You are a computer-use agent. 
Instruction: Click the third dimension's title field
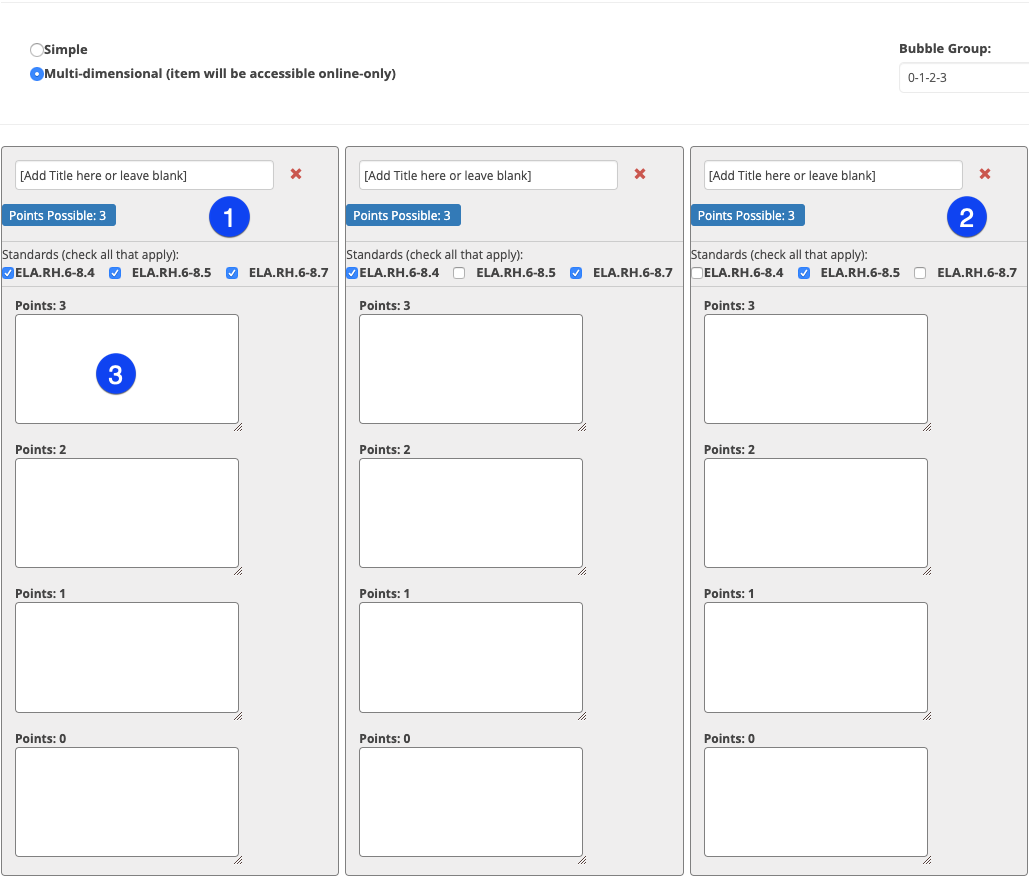[x=833, y=175]
